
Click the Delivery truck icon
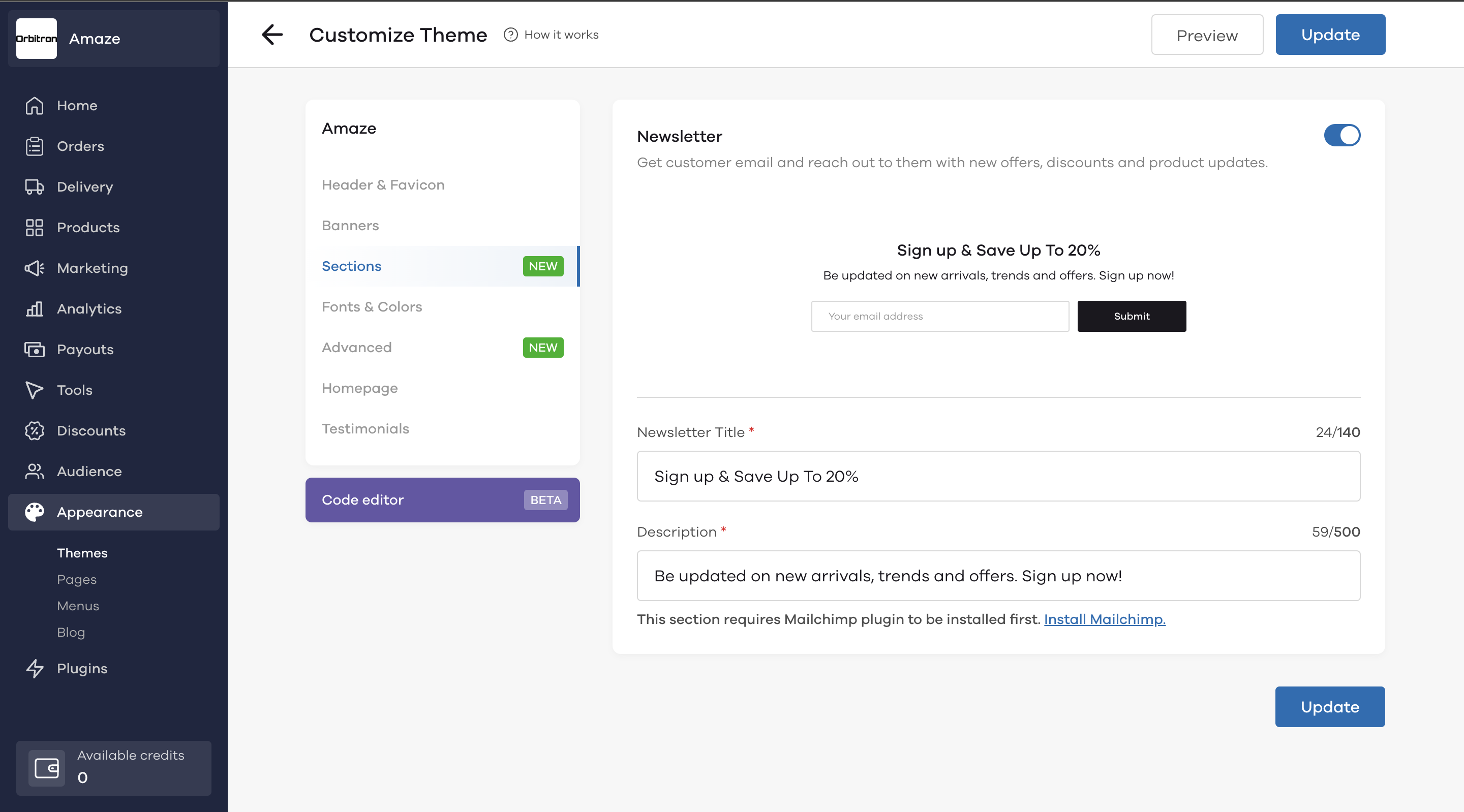tap(34, 187)
